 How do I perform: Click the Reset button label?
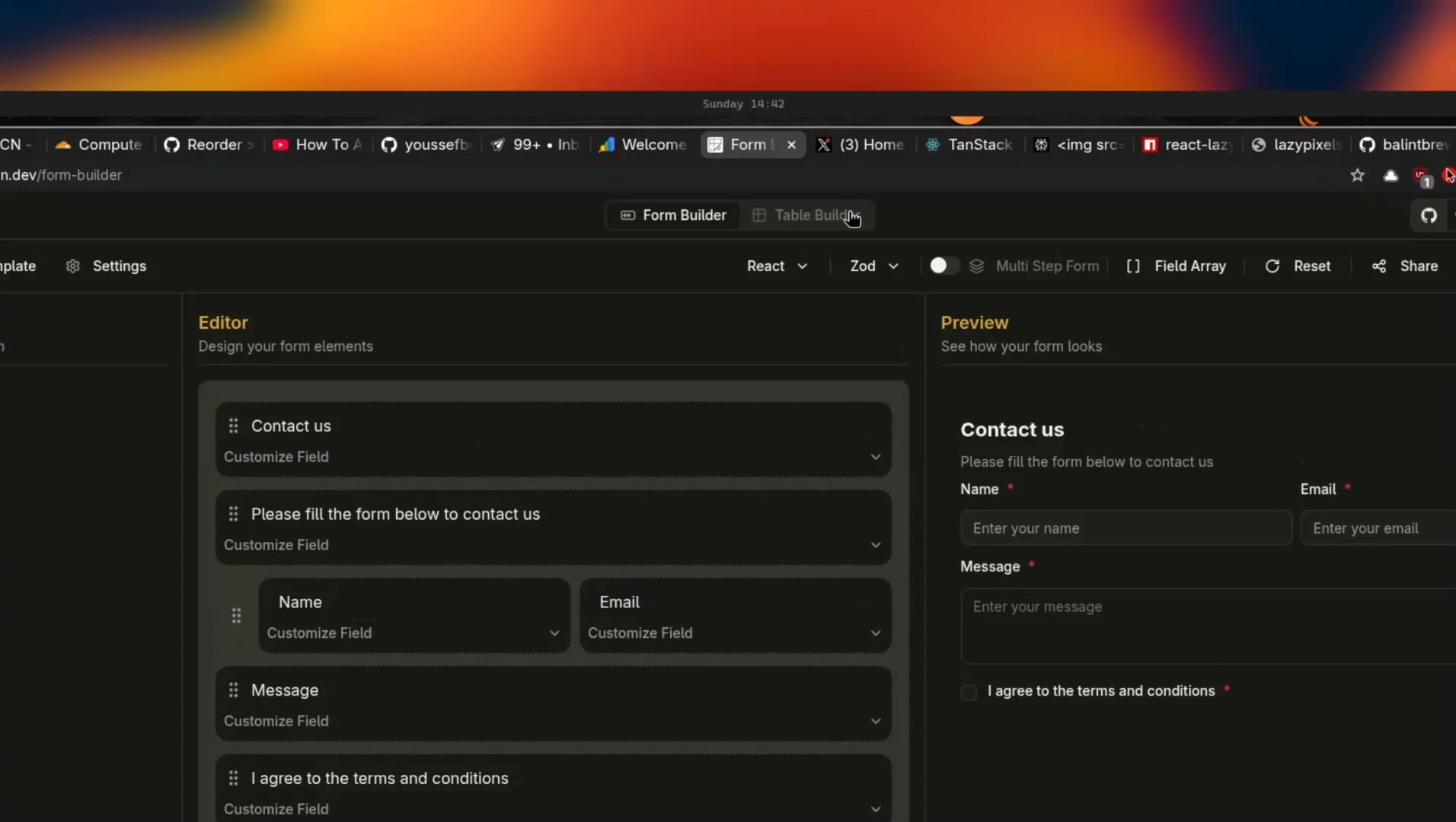click(1312, 266)
